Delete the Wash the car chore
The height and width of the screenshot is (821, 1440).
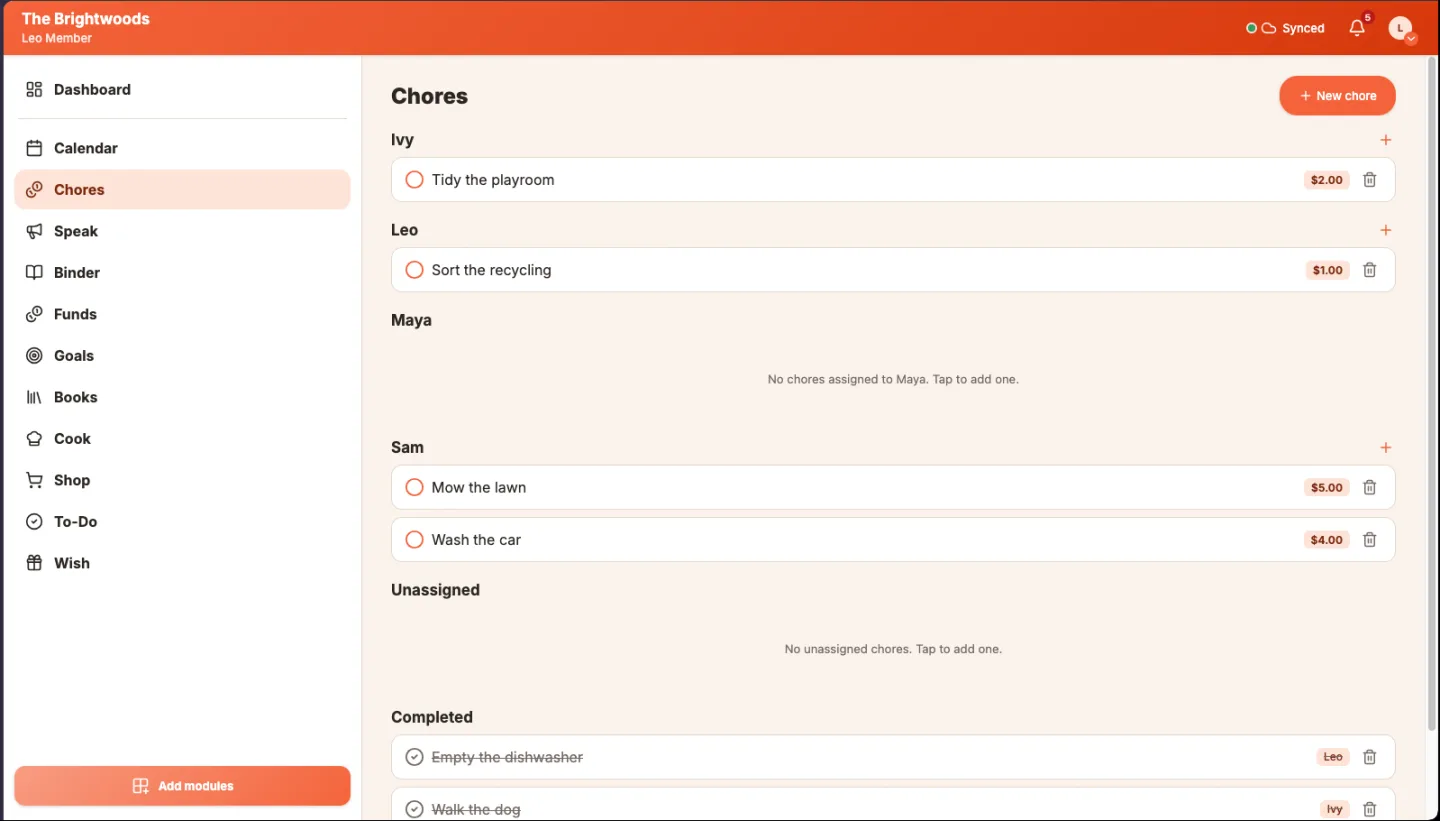tap(1370, 540)
